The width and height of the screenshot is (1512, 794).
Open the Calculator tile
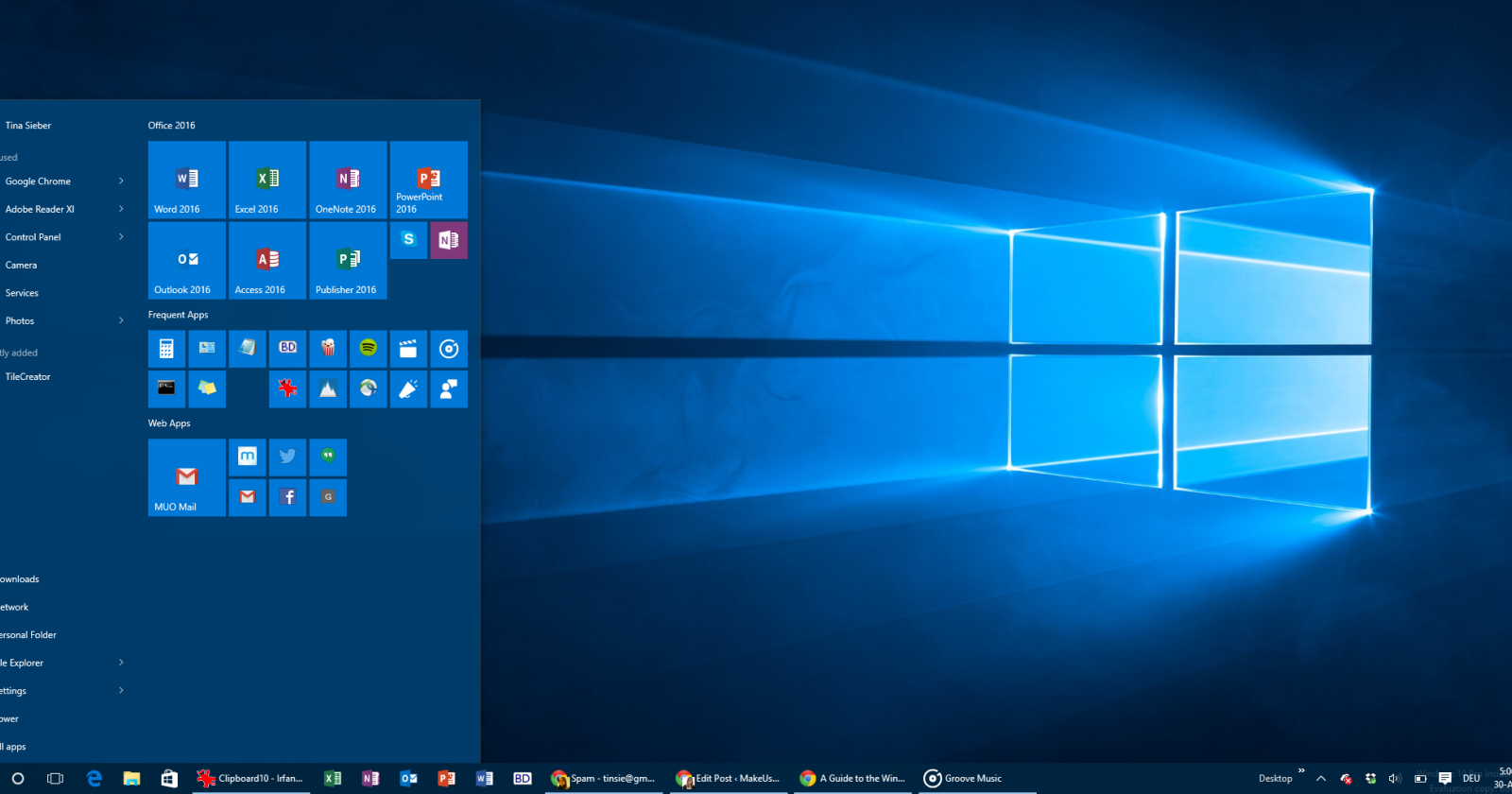click(166, 349)
